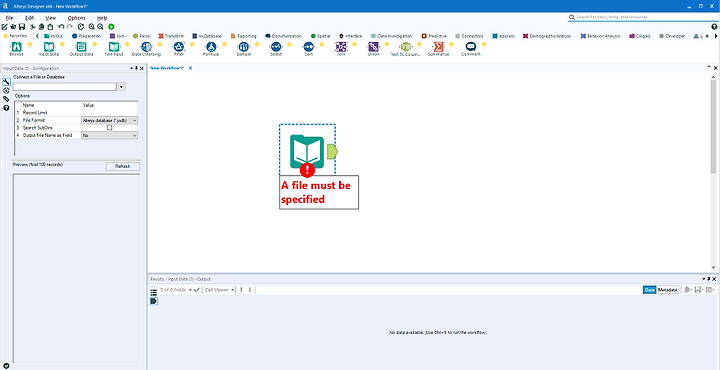The image size is (720, 370).
Task: Click the green output anchor of Input Data
Action: click(x=332, y=151)
